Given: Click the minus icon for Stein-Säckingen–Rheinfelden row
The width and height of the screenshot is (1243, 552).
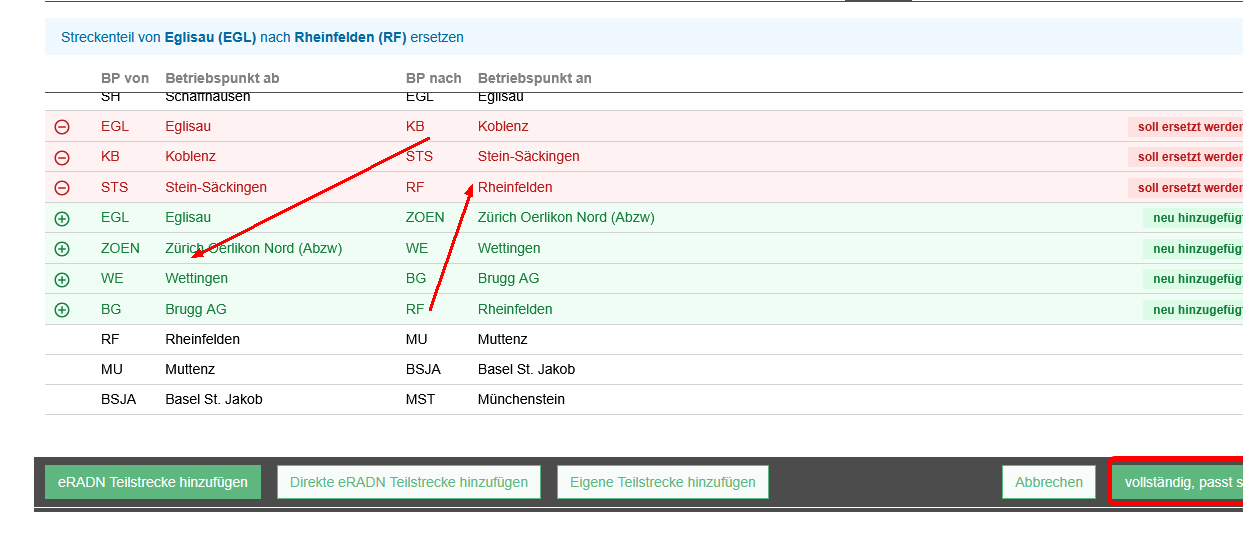Looking at the screenshot, I should point(62,188).
